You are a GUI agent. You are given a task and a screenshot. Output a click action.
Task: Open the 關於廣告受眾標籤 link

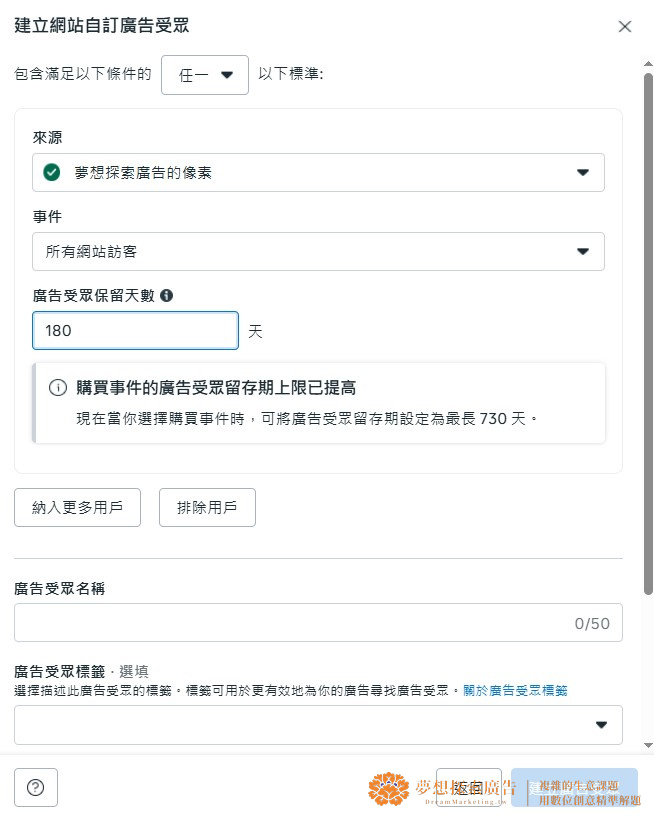coord(515,691)
